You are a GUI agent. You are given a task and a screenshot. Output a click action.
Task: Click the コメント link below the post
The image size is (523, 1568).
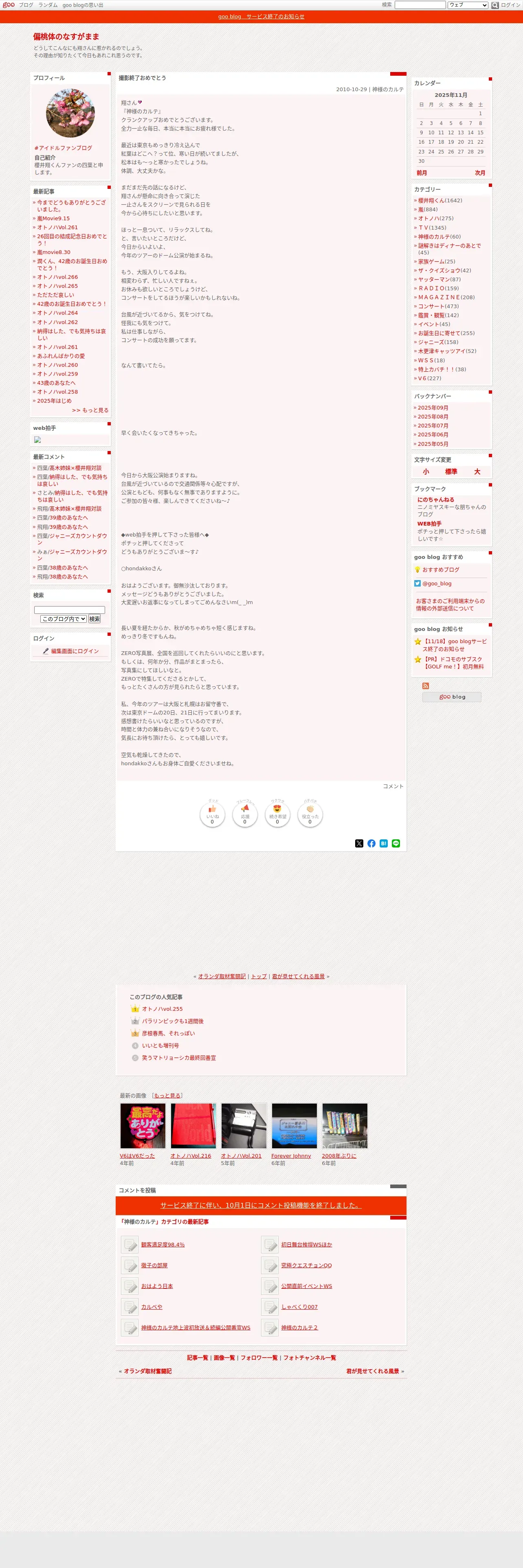pos(393,786)
